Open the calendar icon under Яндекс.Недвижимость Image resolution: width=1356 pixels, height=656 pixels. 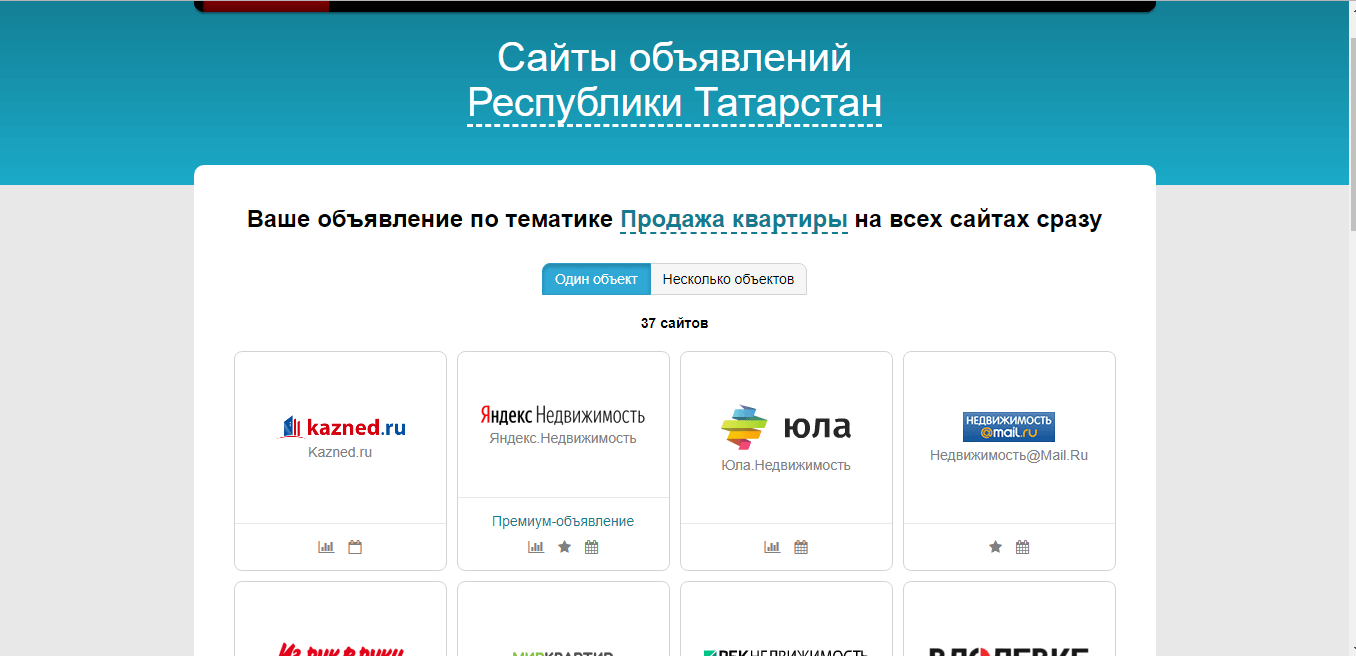click(x=592, y=547)
